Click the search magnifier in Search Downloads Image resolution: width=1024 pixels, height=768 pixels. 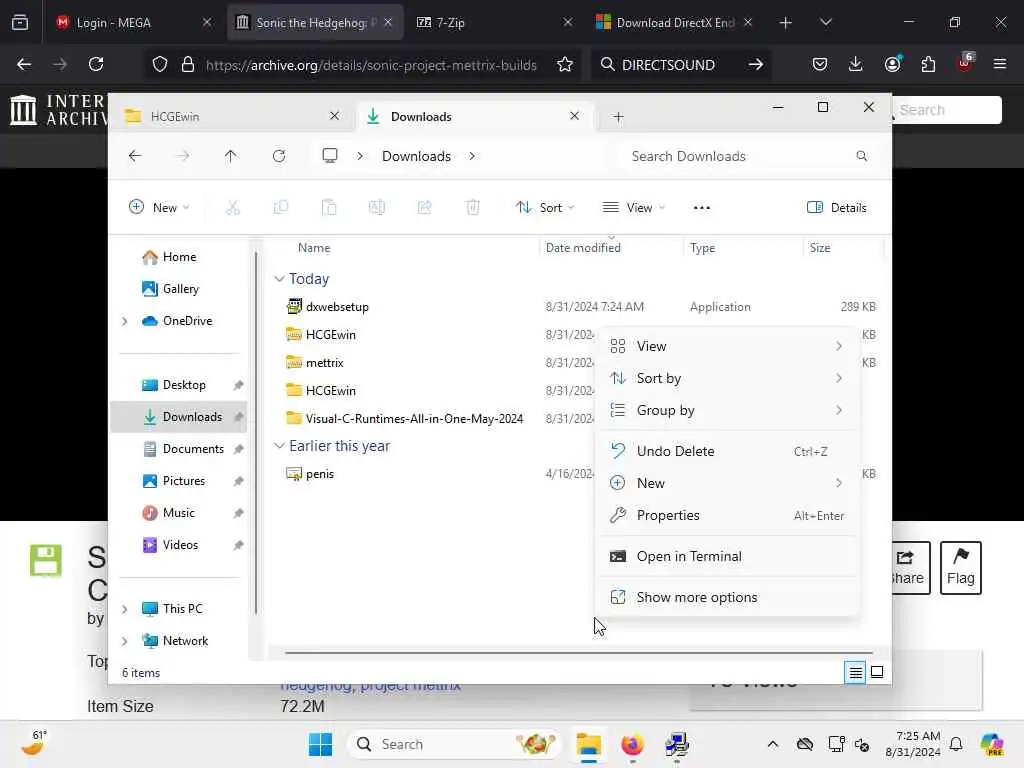coord(861,156)
